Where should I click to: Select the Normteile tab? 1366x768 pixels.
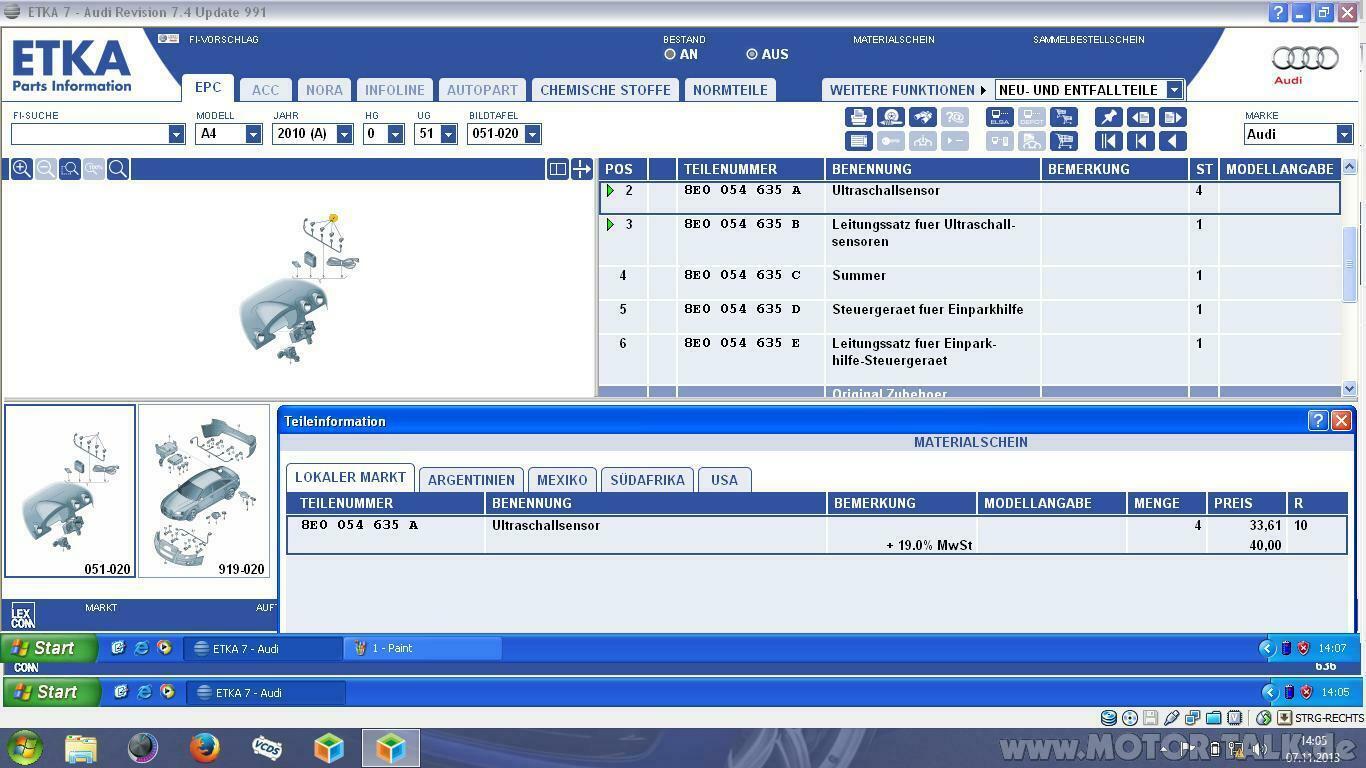pyautogui.click(x=730, y=90)
